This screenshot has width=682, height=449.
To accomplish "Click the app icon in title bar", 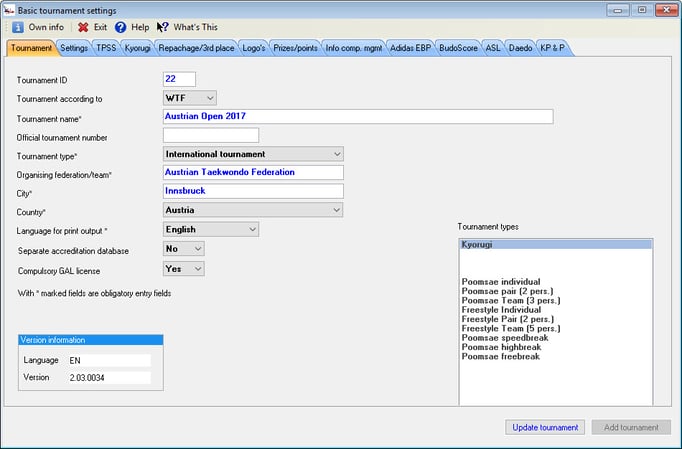I will (9, 9).
